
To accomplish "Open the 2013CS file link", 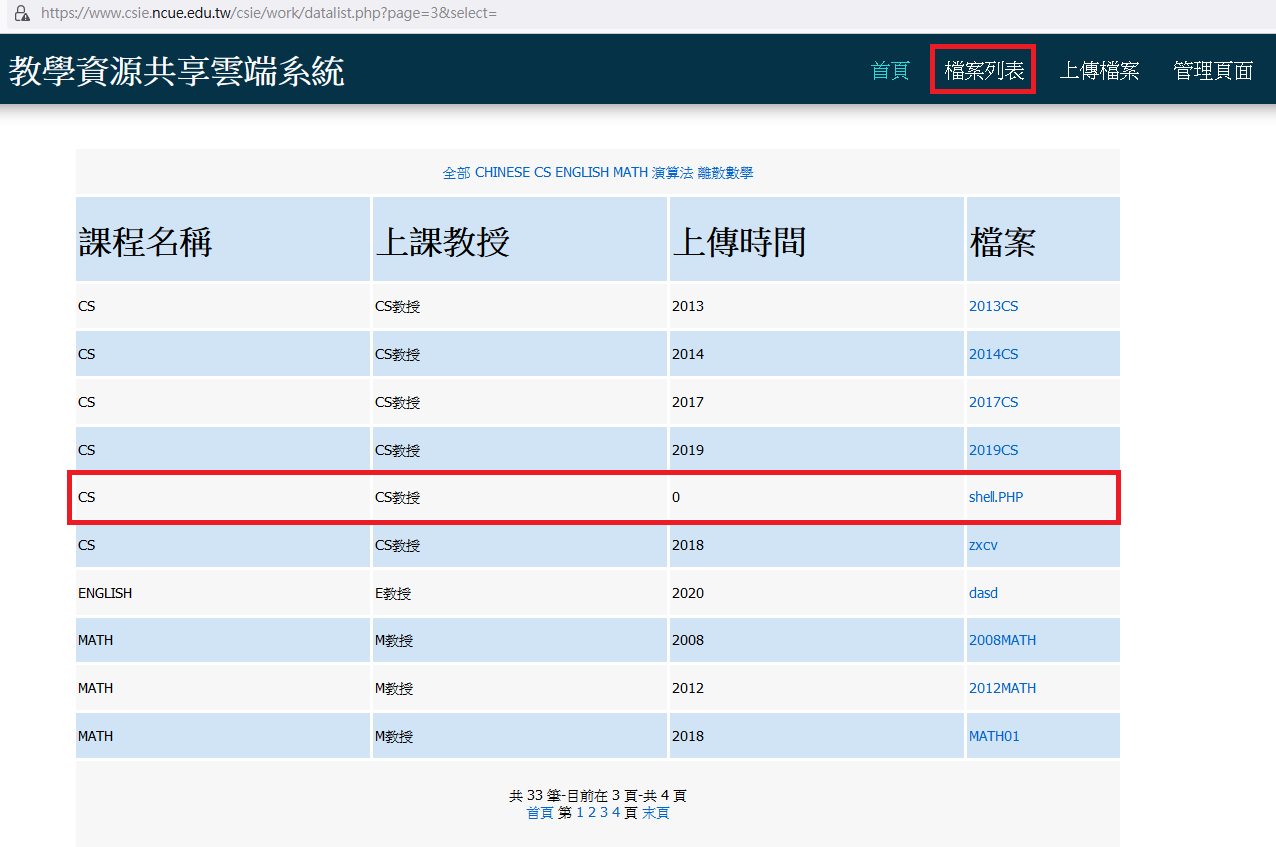I will coord(993,306).
